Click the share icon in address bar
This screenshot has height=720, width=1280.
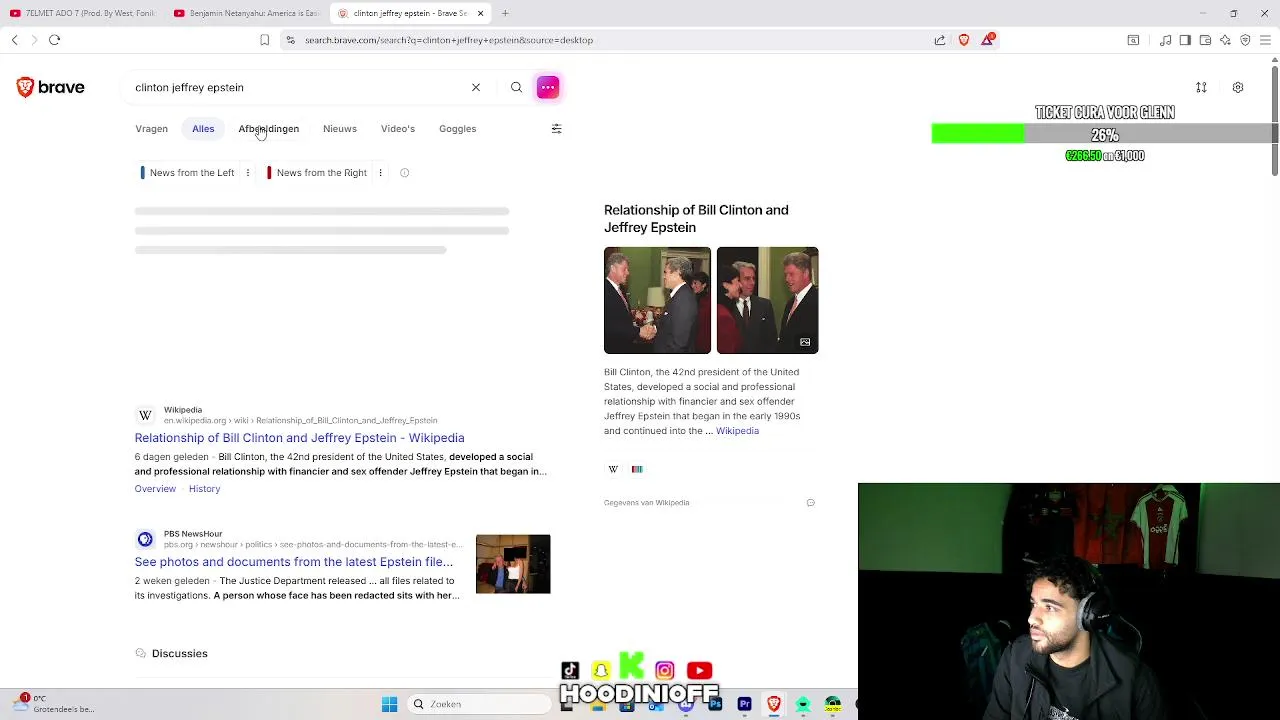pos(940,40)
